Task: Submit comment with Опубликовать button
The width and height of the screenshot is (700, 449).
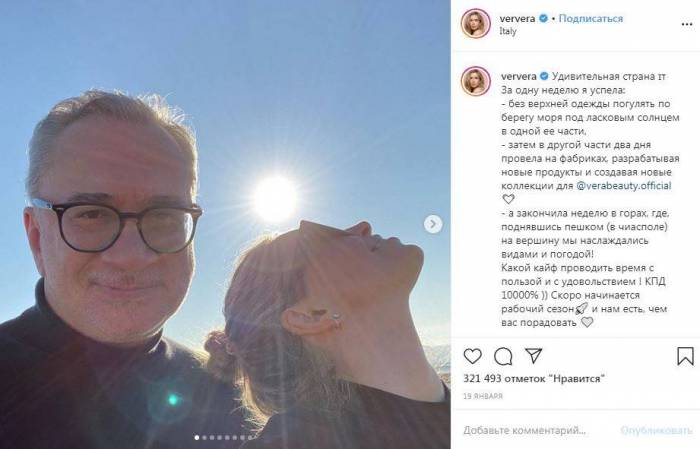Action: click(x=656, y=430)
